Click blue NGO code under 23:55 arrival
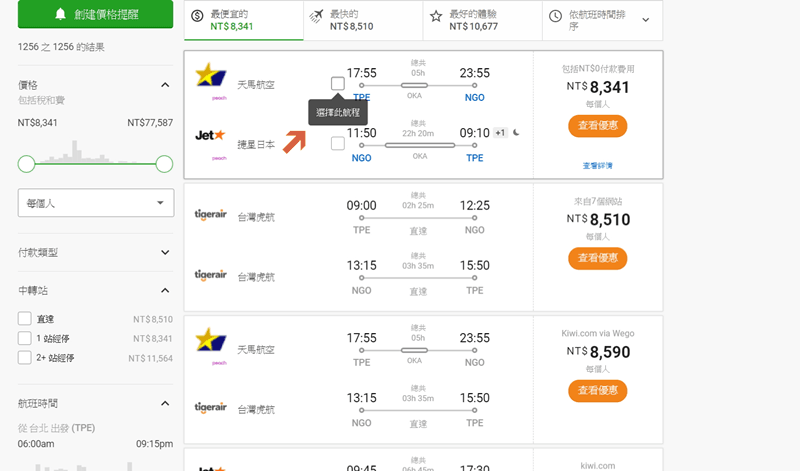This screenshot has height=471, width=800. [x=474, y=97]
